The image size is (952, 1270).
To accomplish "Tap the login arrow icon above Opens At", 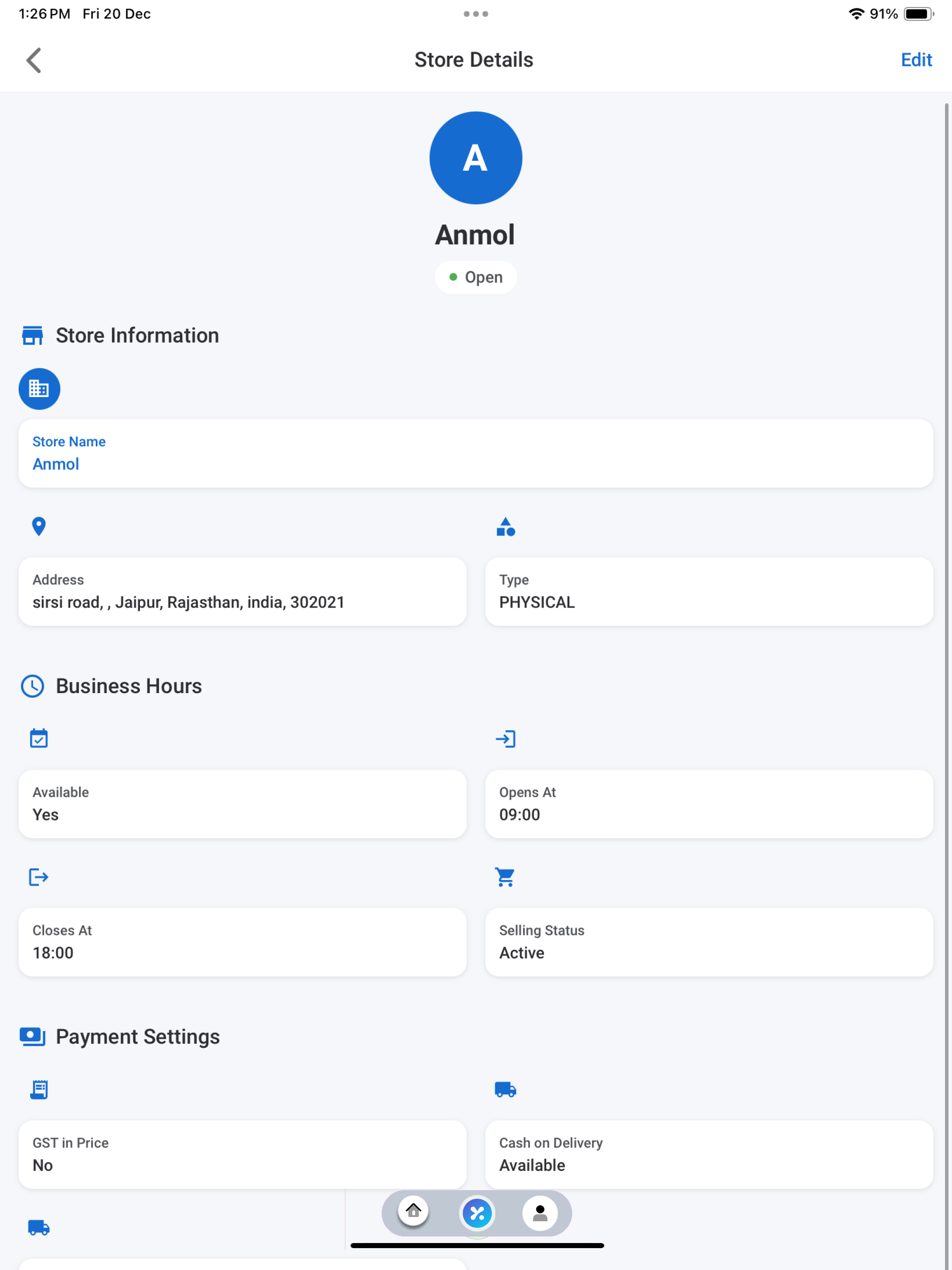I will (505, 738).
